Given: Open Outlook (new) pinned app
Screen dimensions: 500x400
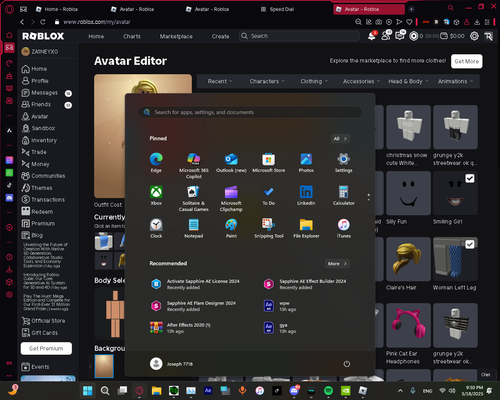Looking at the screenshot, I should [x=231, y=163].
